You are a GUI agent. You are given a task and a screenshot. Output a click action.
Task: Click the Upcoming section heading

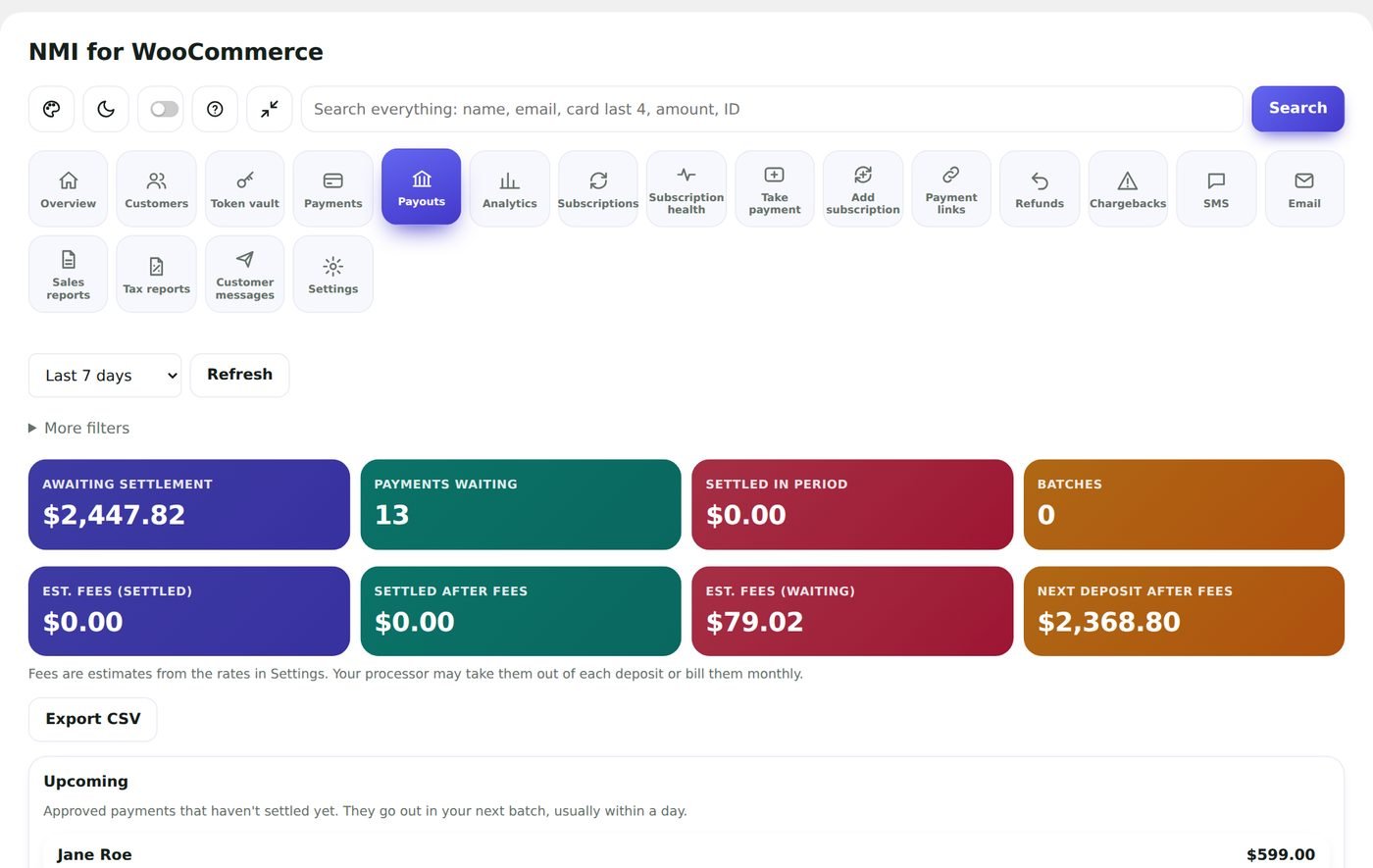(86, 782)
